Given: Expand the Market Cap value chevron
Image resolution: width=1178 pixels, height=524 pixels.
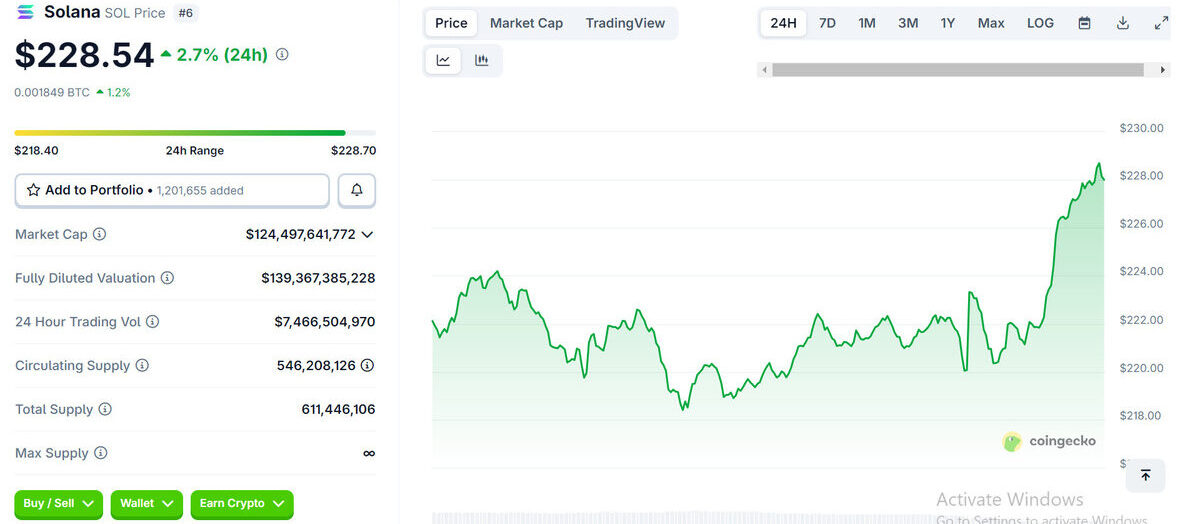Looking at the screenshot, I should (x=367, y=234).
